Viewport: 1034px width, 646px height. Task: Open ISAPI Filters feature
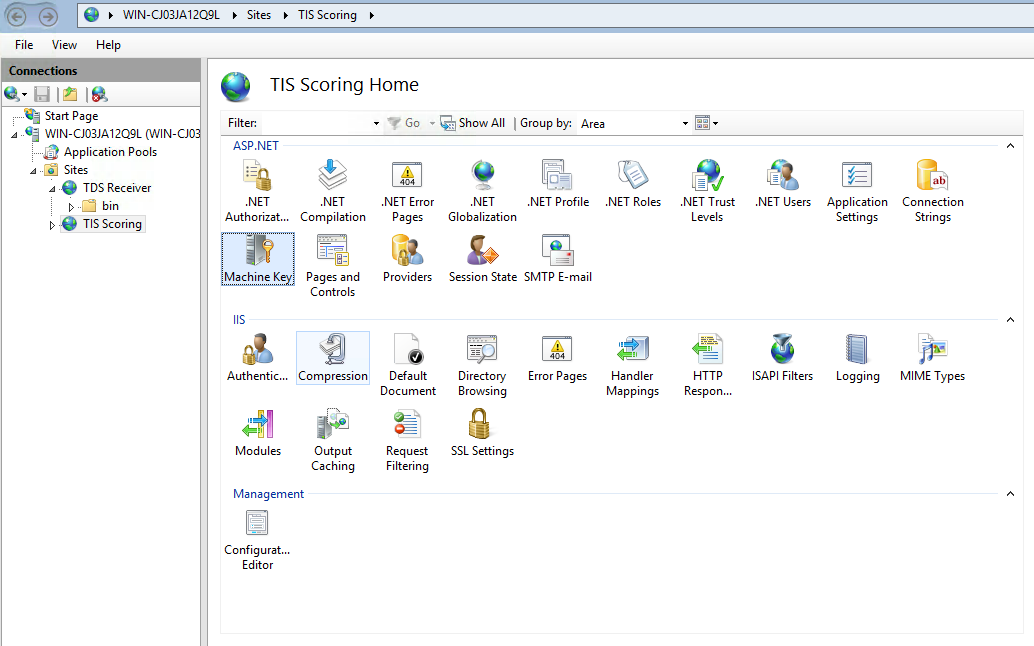coord(783,358)
